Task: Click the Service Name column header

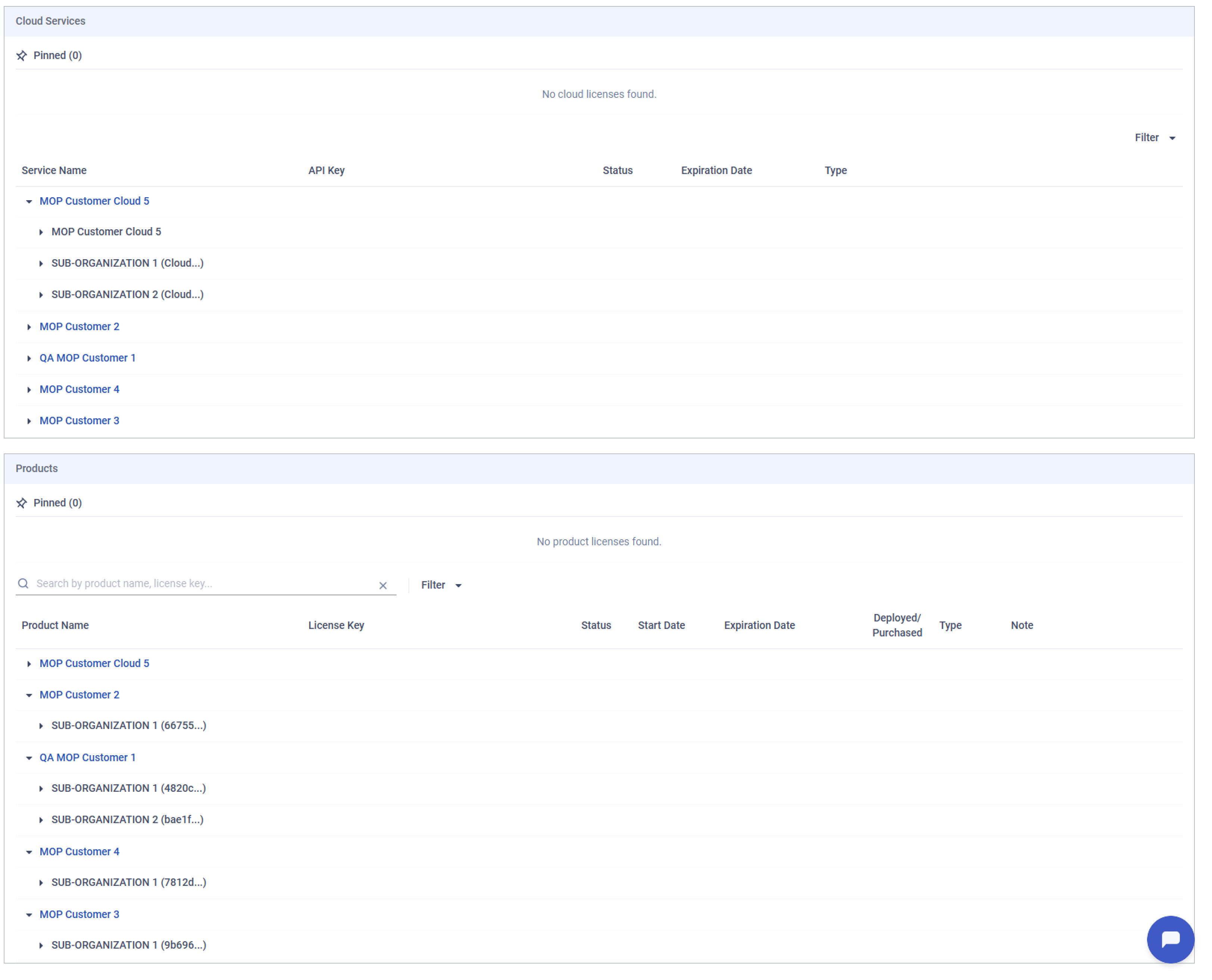Action: [x=54, y=171]
